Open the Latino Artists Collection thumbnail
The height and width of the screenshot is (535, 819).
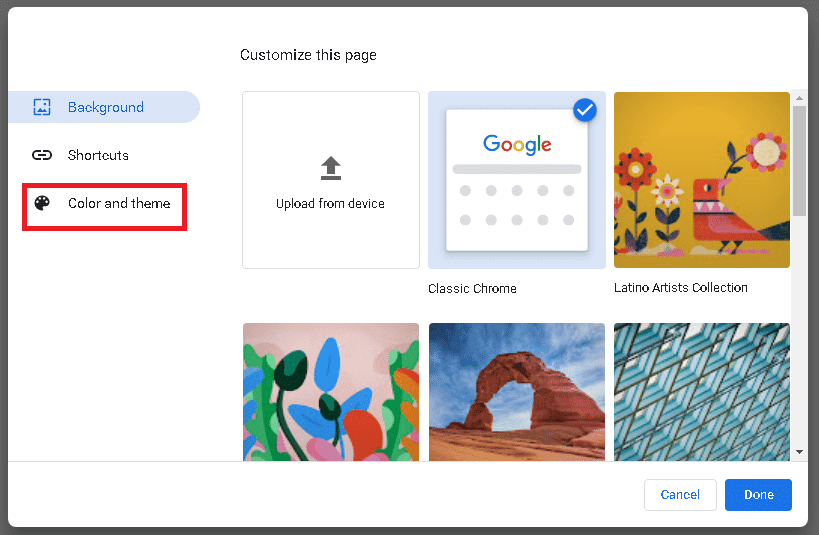[x=701, y=180]
